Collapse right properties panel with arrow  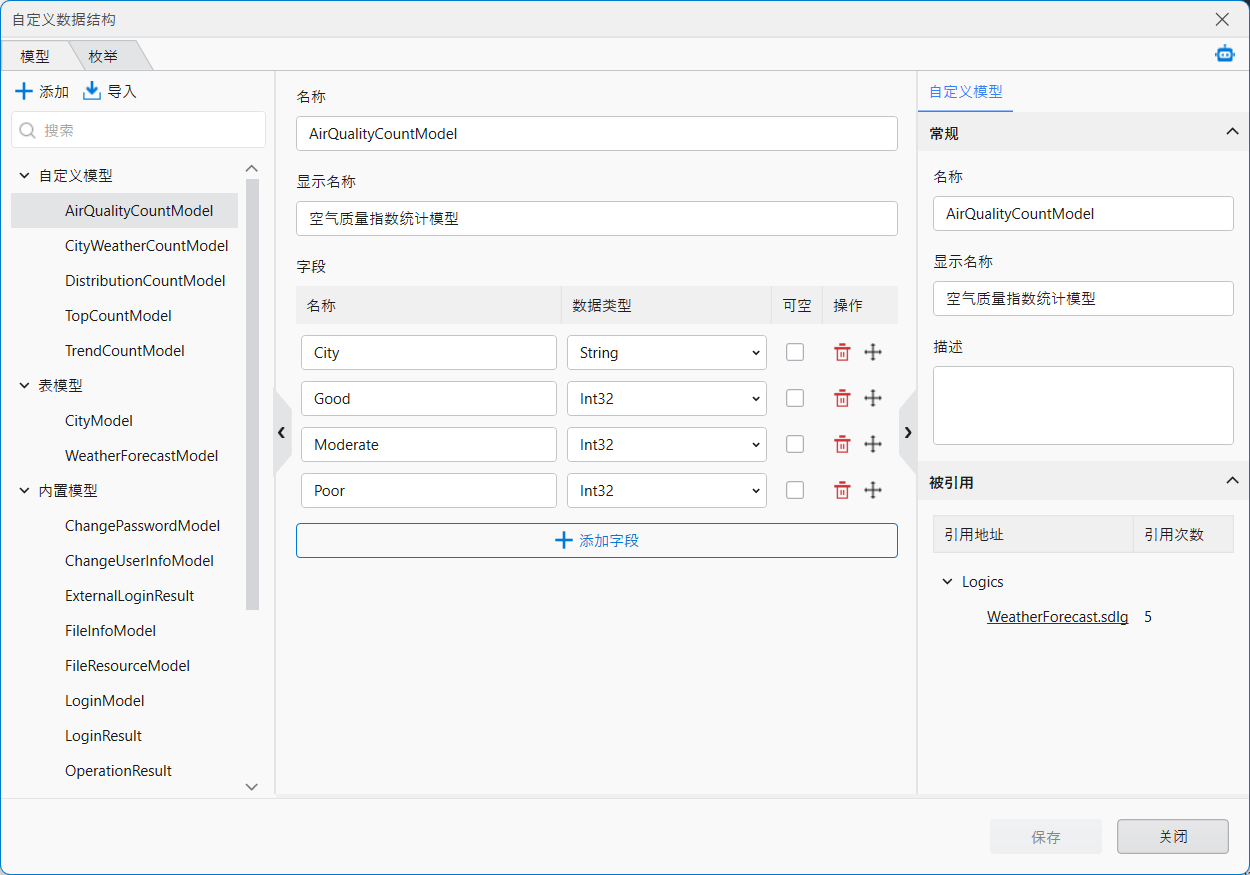[x=908, y=432]
